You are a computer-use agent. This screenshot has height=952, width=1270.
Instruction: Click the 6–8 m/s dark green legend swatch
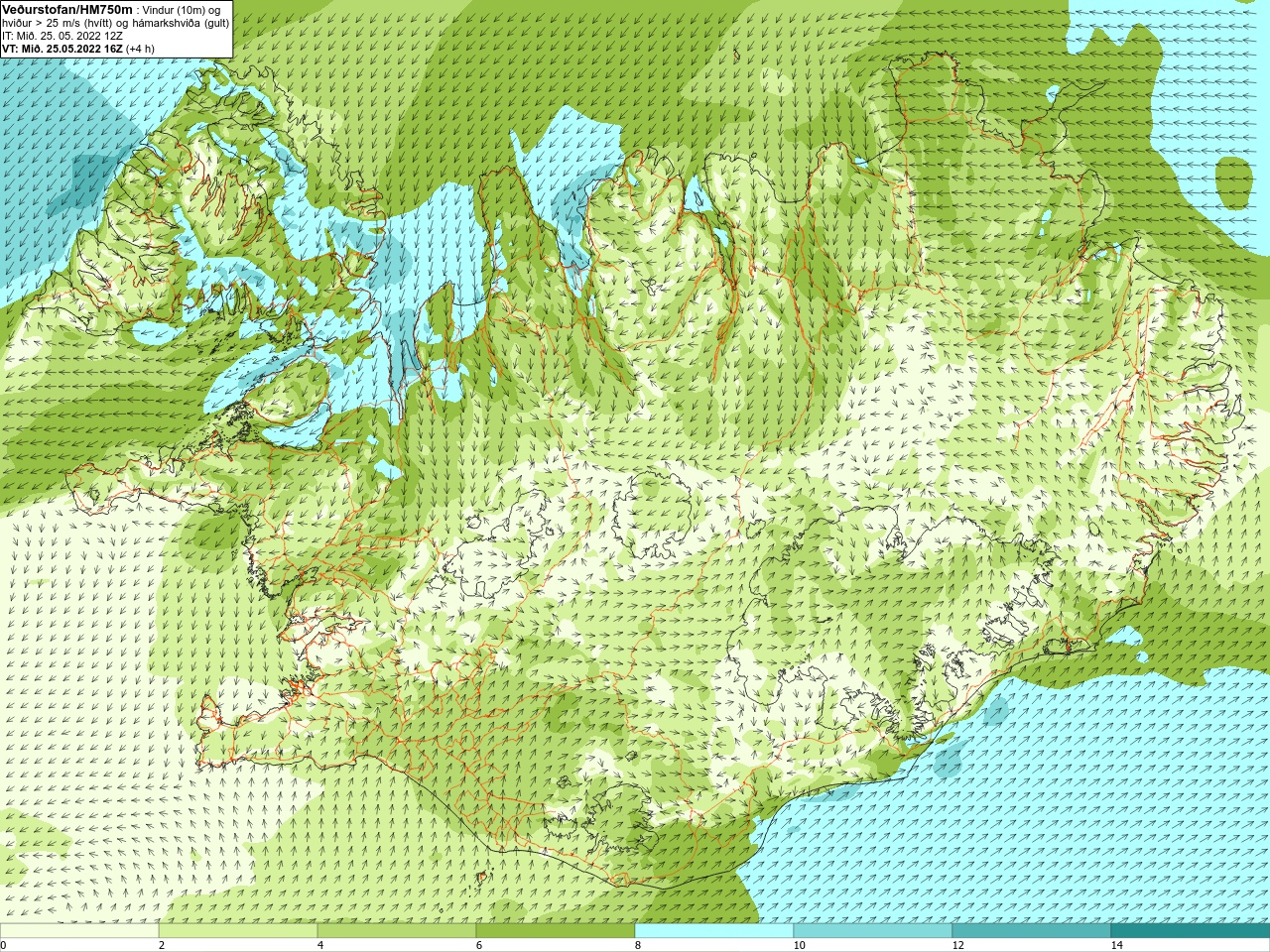(556, 931)
